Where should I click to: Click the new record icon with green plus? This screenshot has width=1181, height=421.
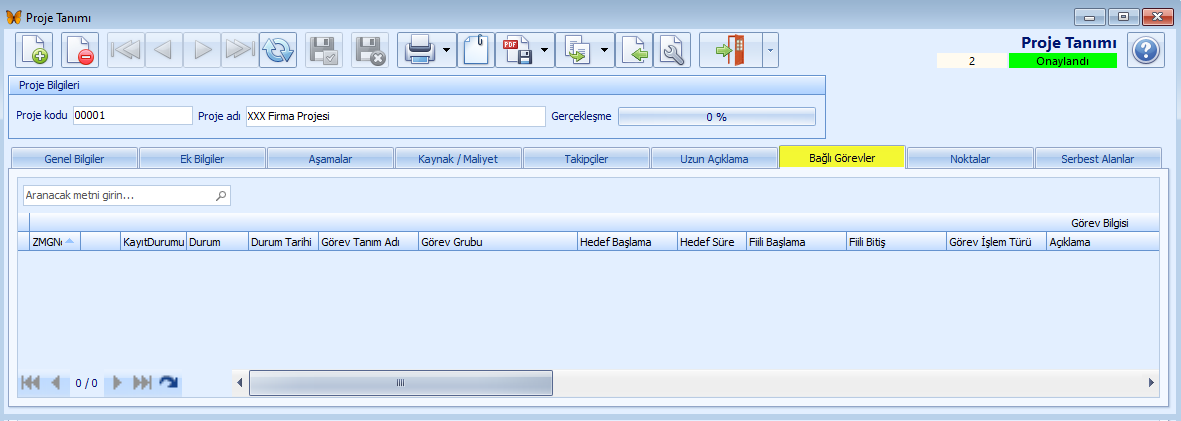coord(34,50)
